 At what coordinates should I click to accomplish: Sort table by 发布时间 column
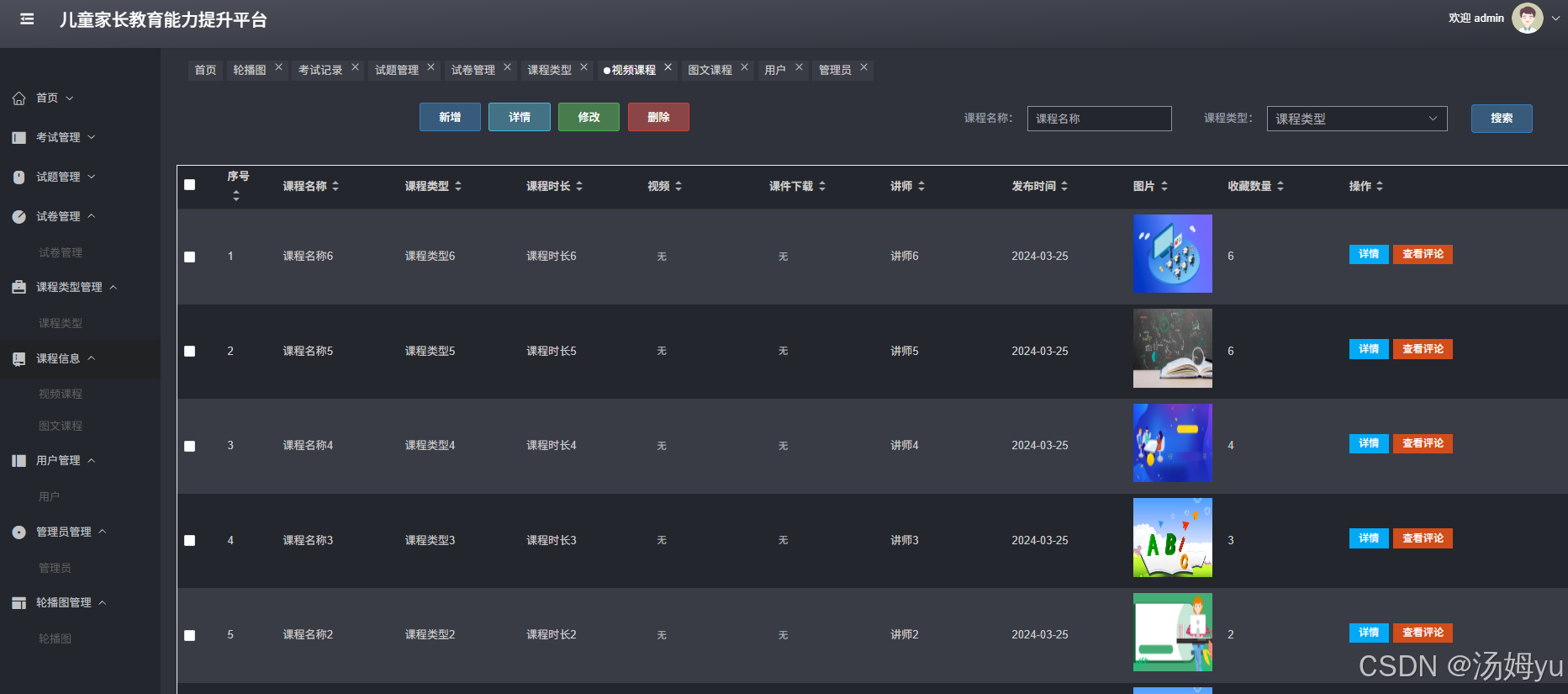(x=1064, y=186)
